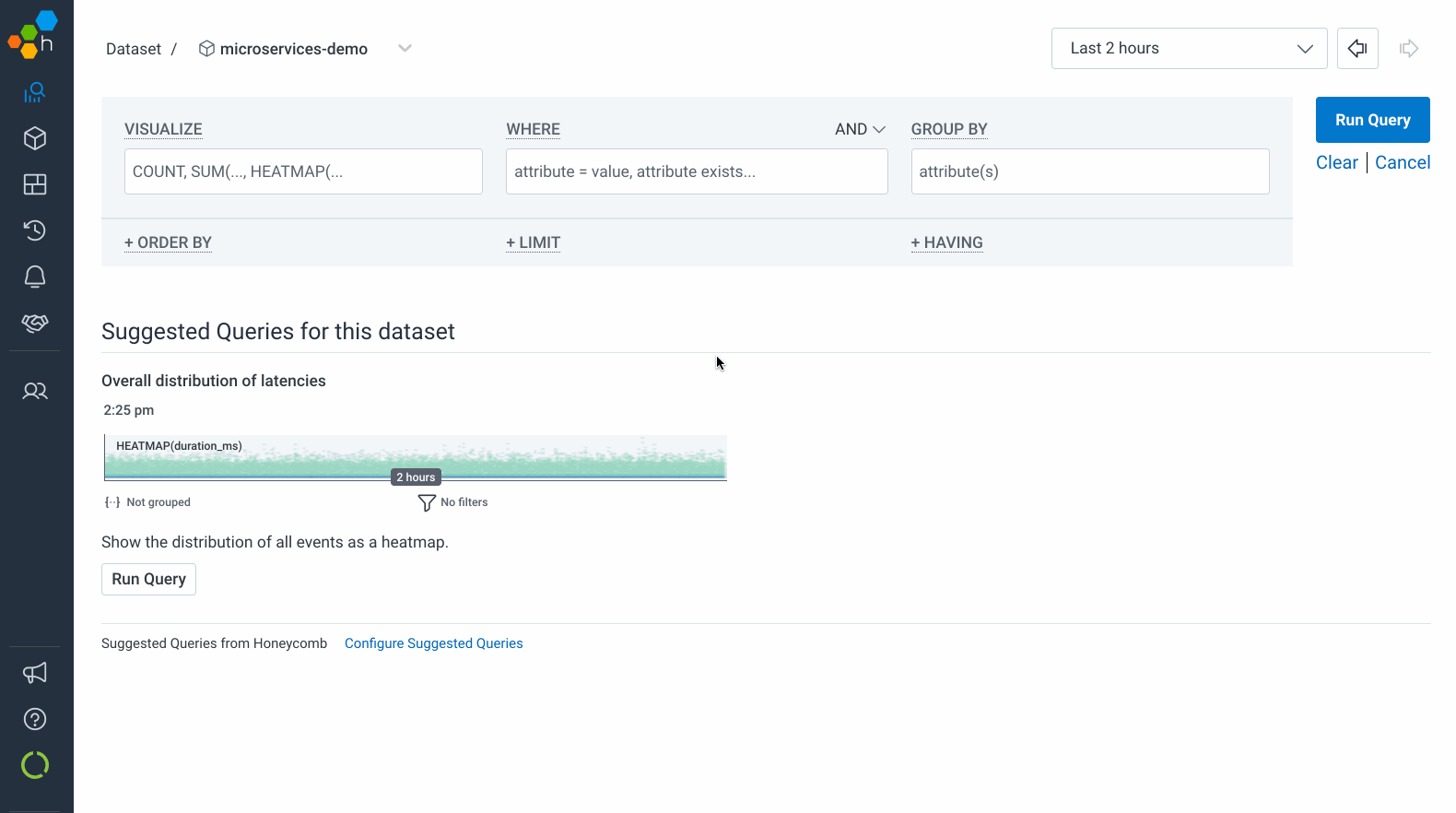Click the Not grouped braces icon

112,502
